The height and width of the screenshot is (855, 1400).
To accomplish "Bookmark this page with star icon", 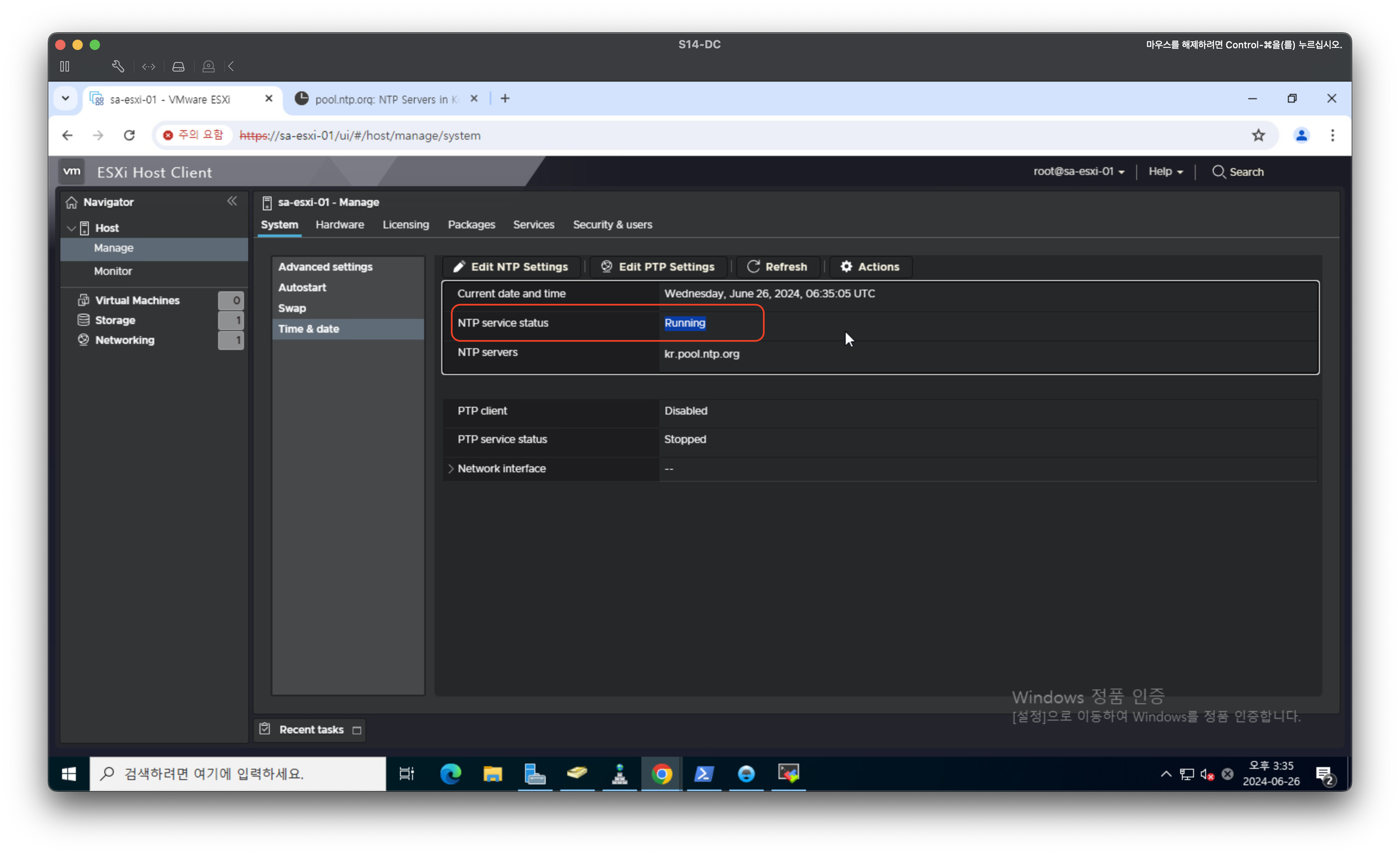I will click(x=1258, y=135).
